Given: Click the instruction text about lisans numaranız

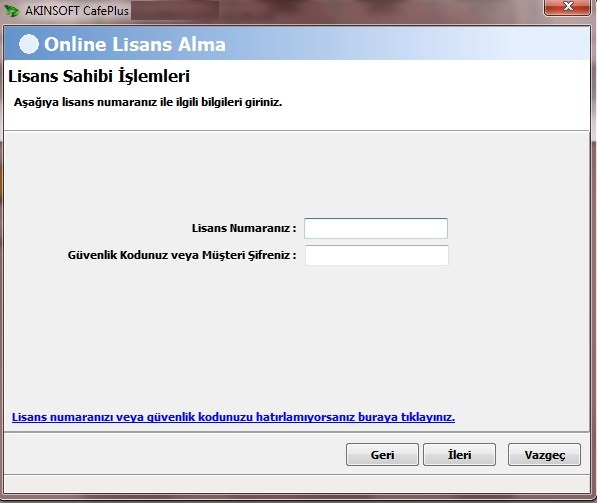Looking at the screenshot, I should click(148, 102).
